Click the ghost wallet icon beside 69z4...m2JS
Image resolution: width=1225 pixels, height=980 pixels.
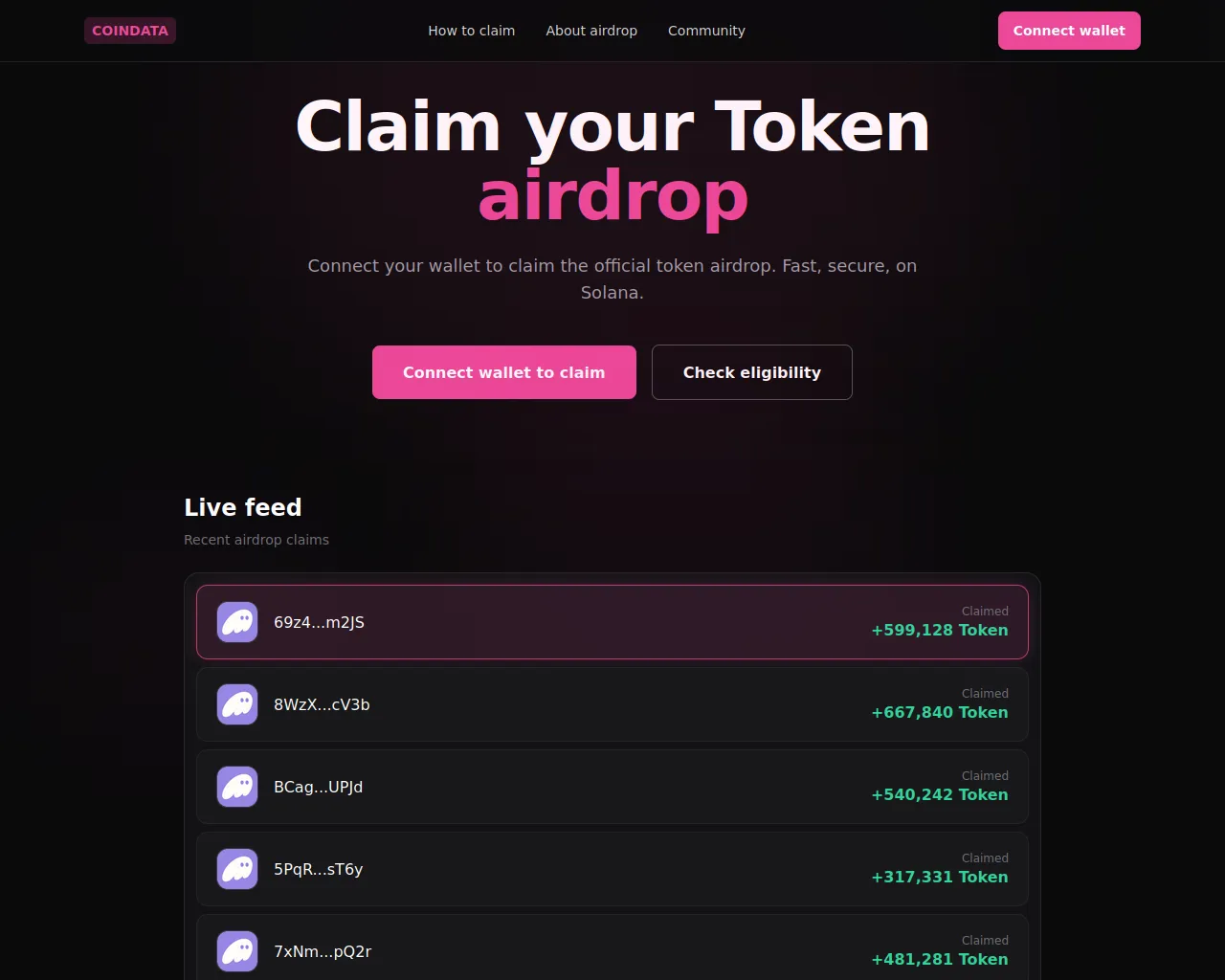coord(237,622)
